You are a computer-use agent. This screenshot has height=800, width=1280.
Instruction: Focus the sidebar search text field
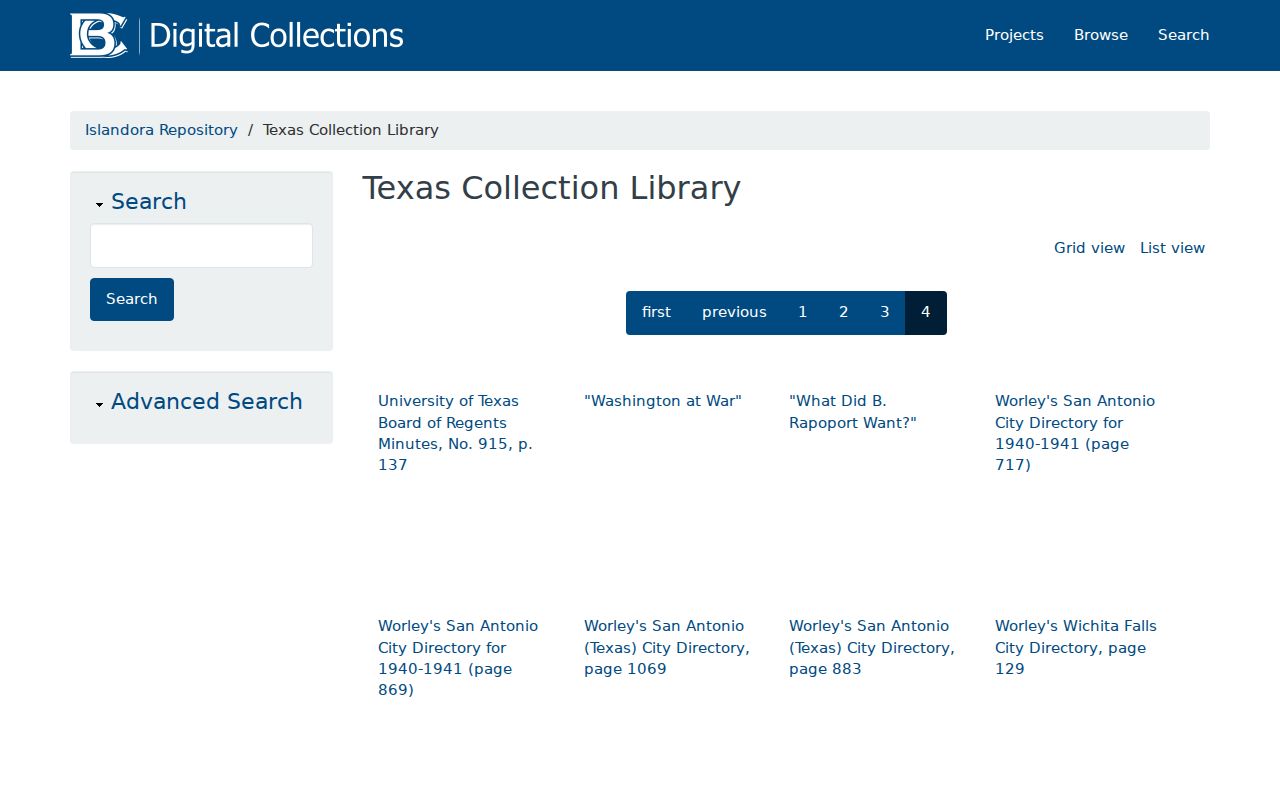coord(201,245)
